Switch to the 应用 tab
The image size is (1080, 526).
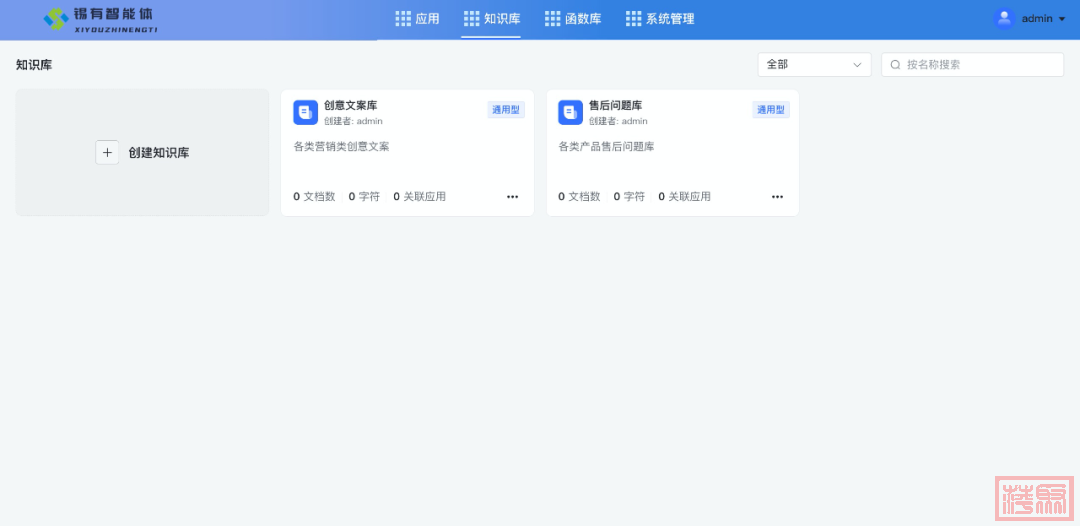click(427, 19)
